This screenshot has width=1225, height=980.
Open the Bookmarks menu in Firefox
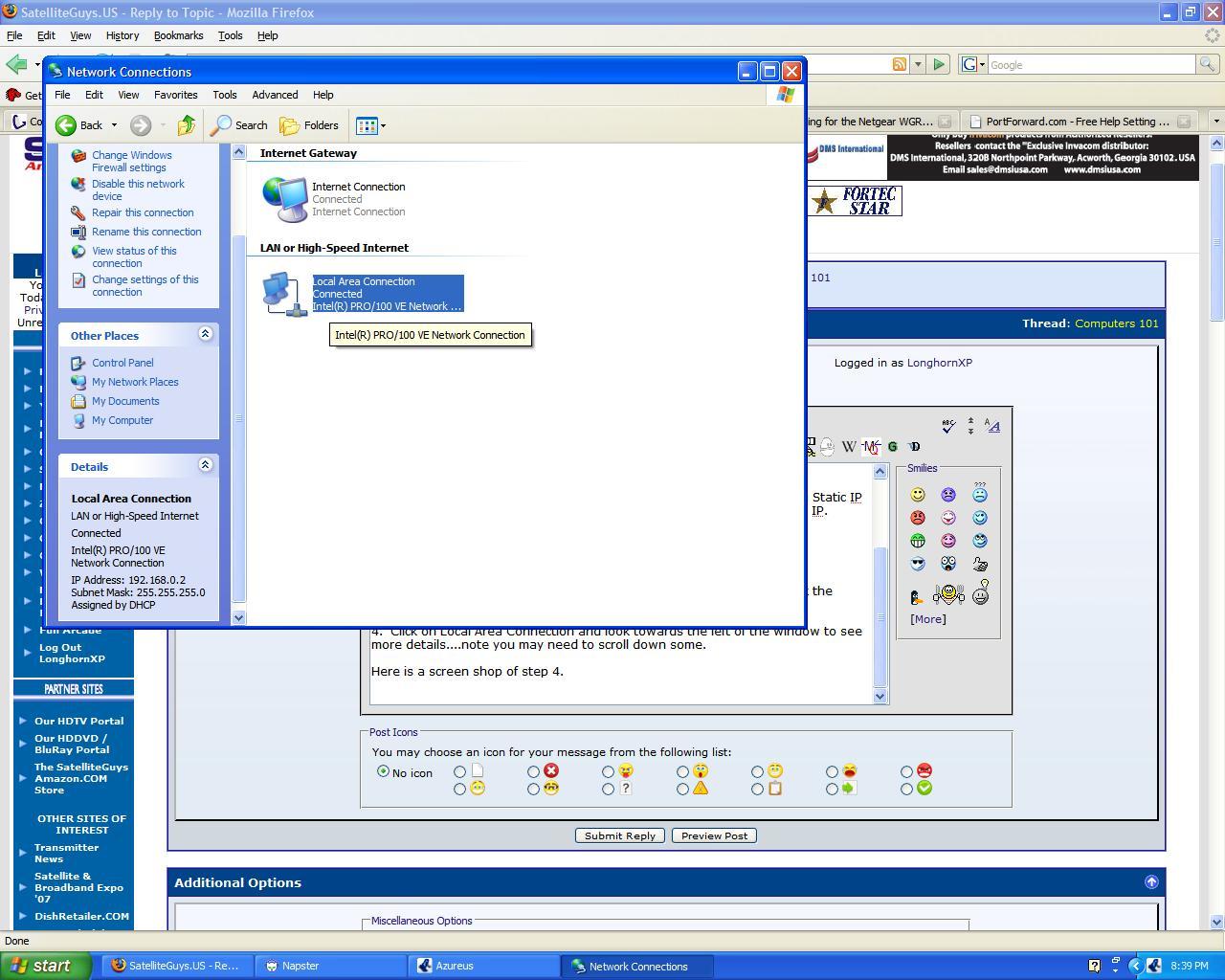click(178, 35)
